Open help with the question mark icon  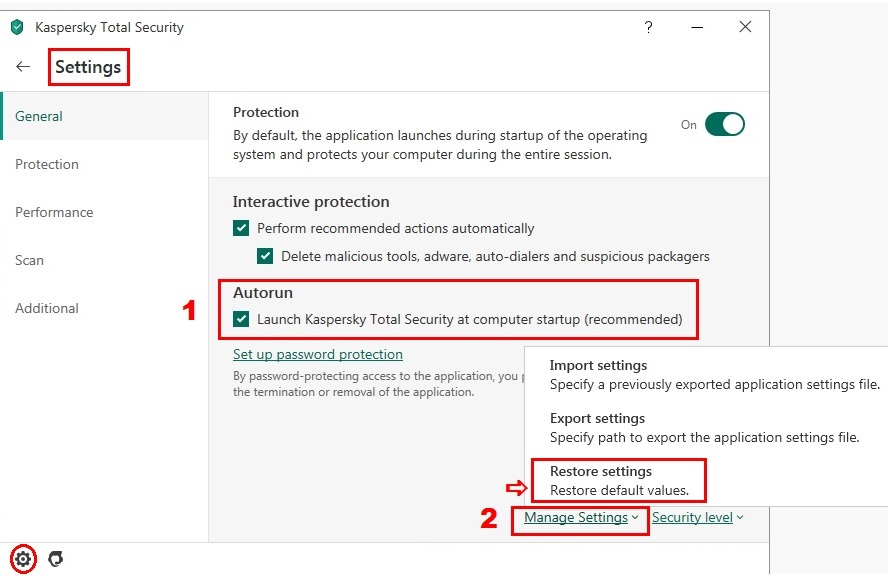[x=649, y=27]
